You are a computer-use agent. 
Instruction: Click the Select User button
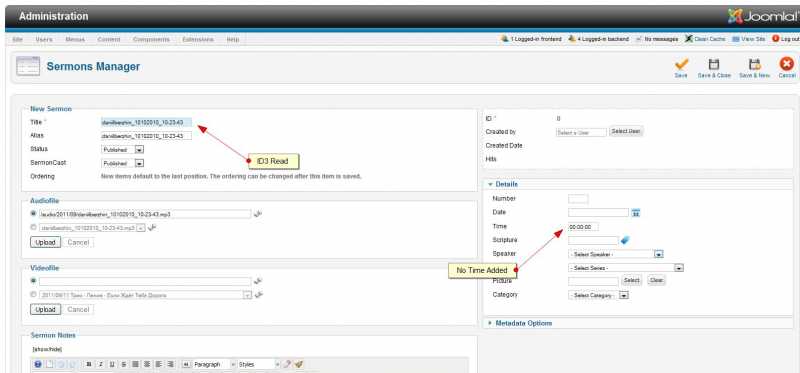pos(626,132)
